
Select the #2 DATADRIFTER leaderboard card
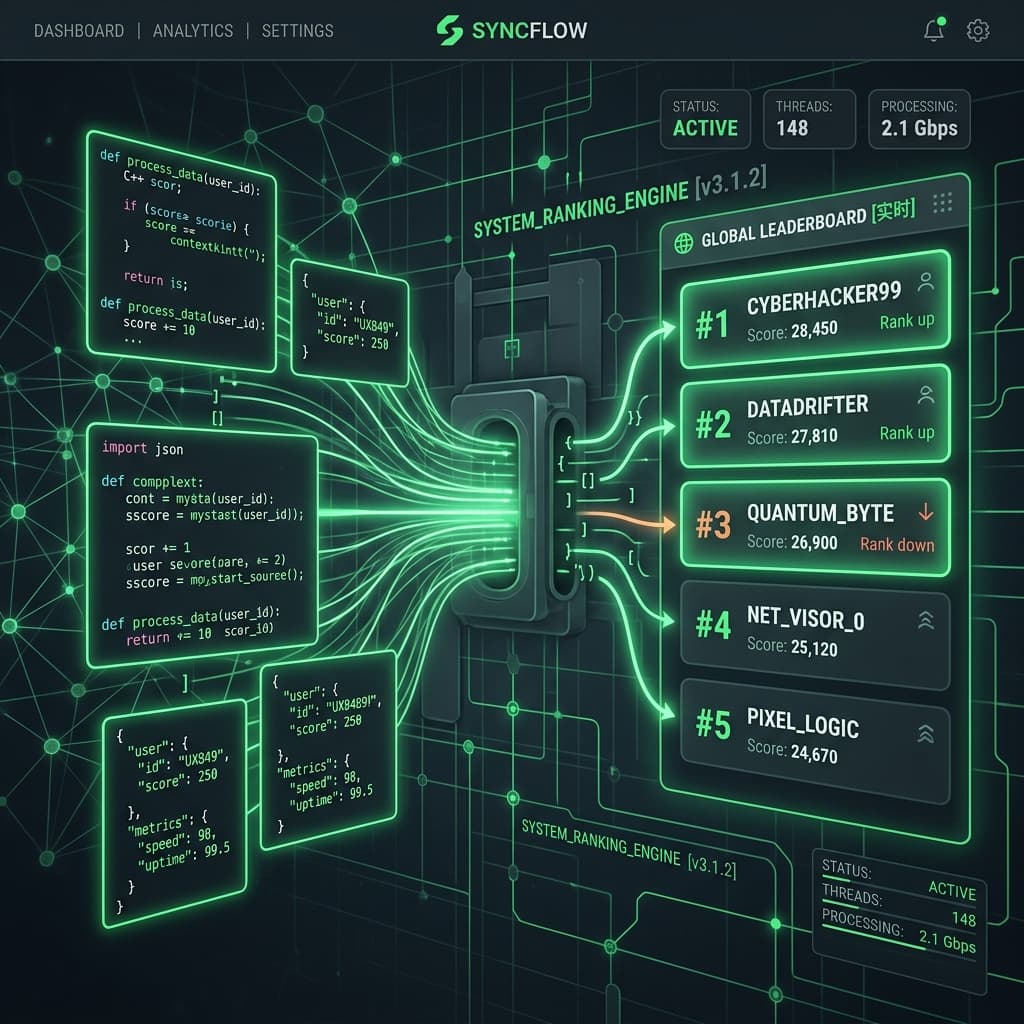pyautogui.click(x=814, y=417)
